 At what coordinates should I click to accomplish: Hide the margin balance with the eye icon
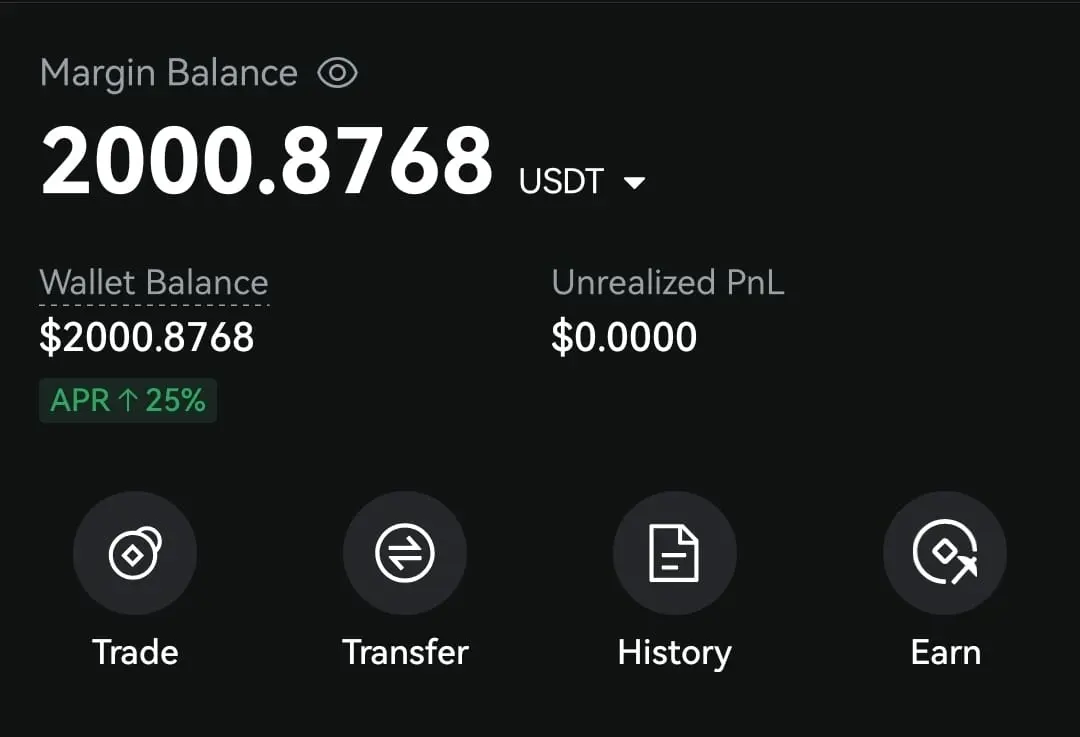click(x=338, y=73)
